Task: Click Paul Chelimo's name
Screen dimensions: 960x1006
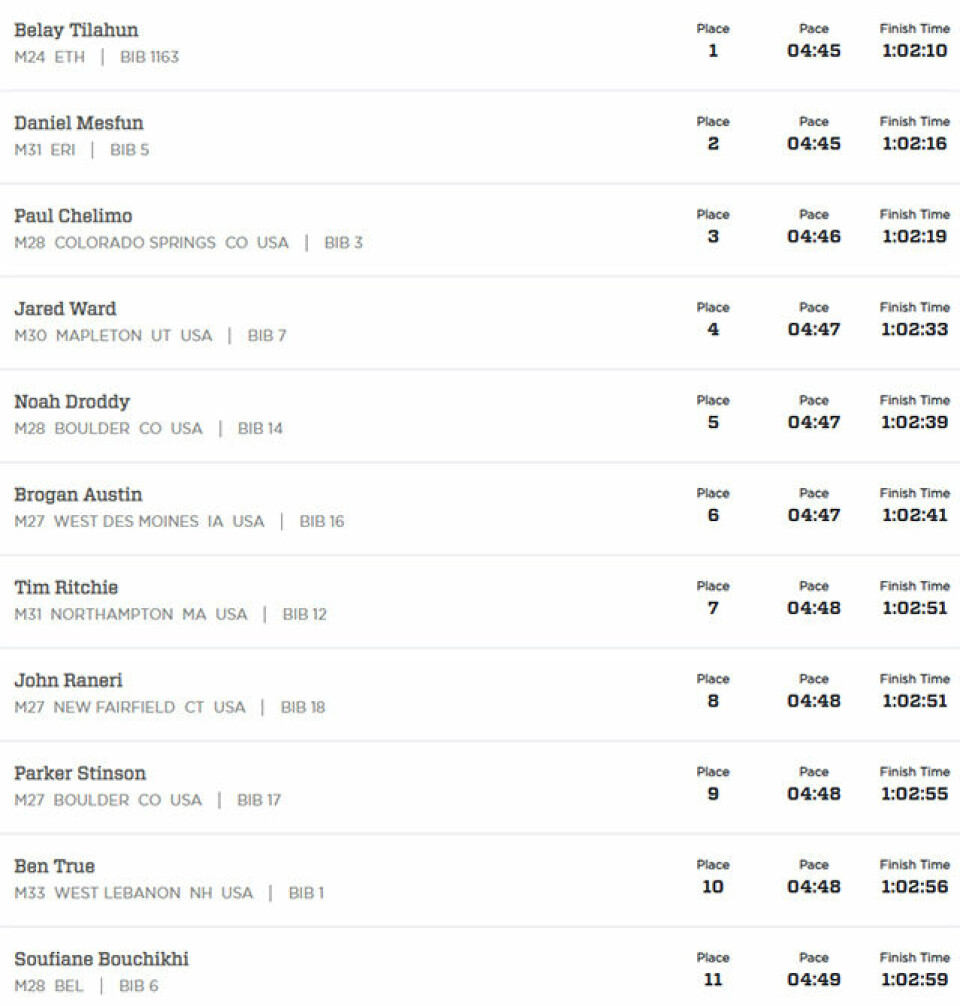Action: 73,217
